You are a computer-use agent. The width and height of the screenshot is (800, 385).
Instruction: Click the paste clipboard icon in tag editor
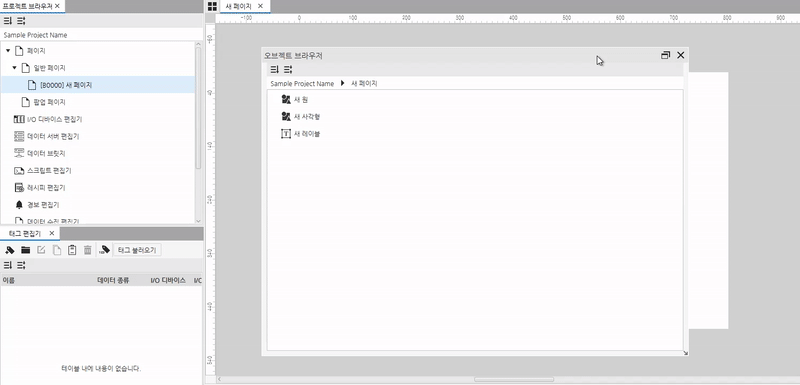pyautogui.click(x=72, y=250)
